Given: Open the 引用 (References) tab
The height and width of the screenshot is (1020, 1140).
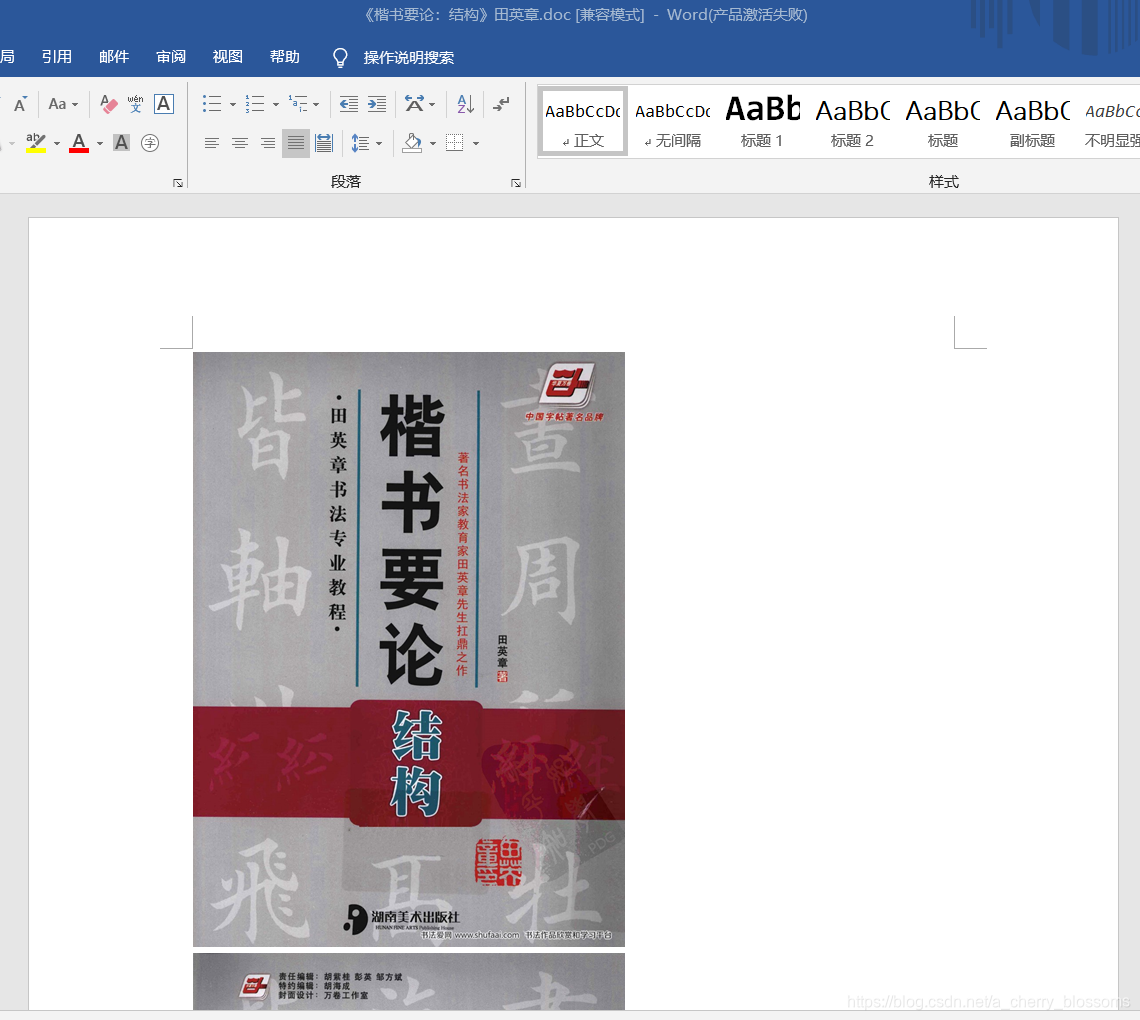Looking at the screenshot, I should click(x=57, y=57).
